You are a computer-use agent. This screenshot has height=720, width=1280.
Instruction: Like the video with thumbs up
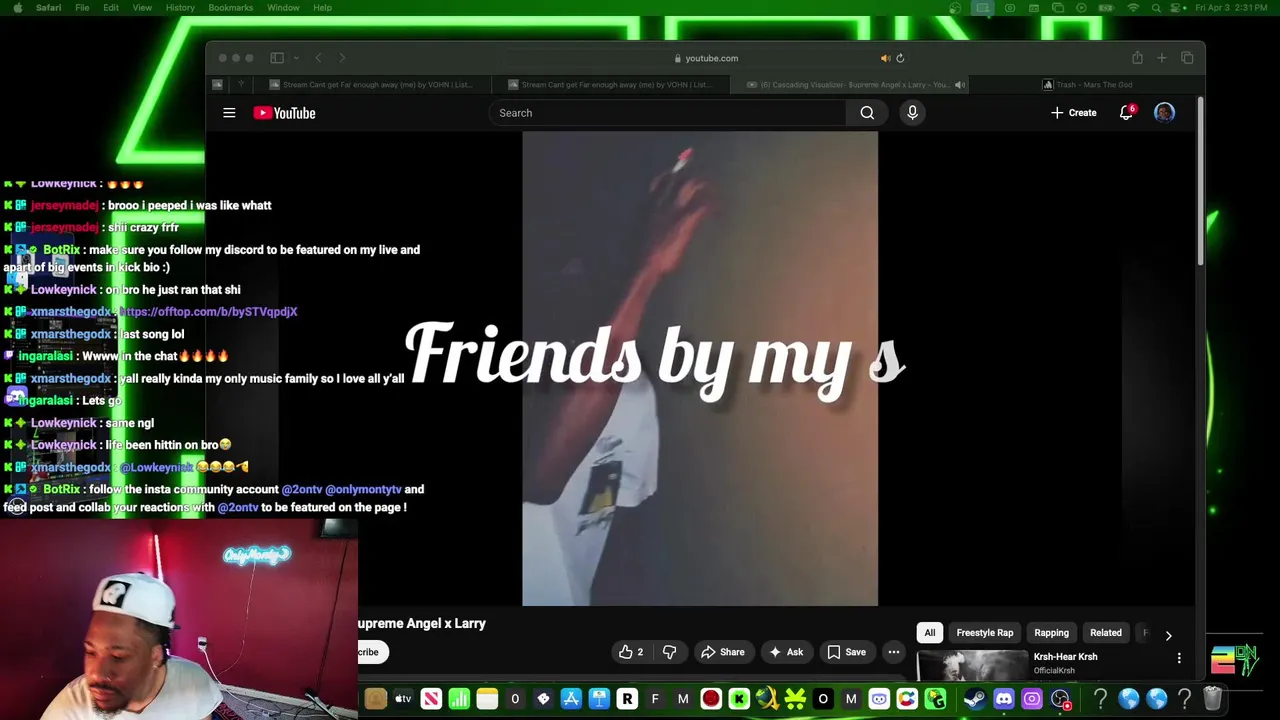tap(631, 652)
